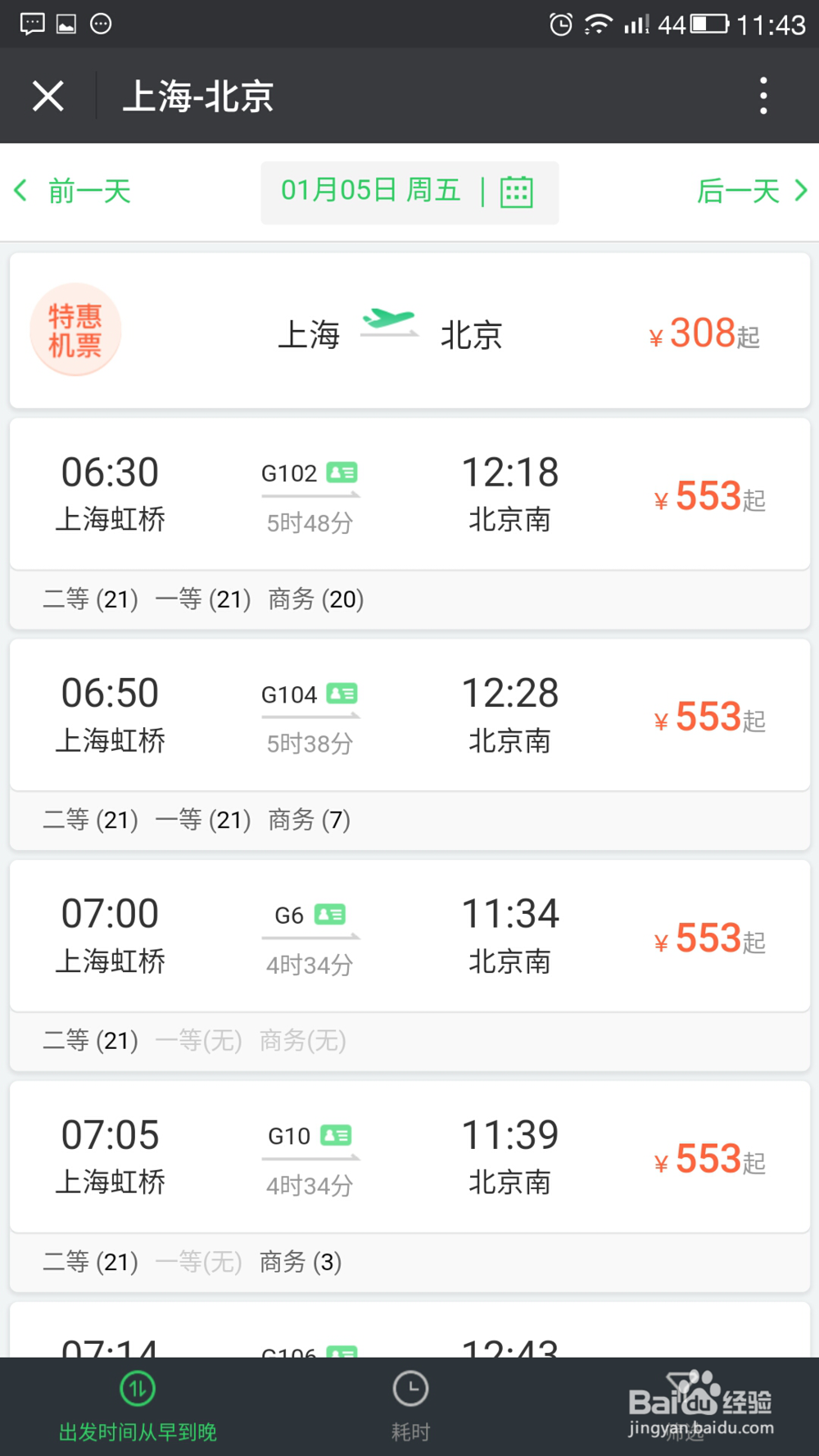The image size is (819, 1456).
Task: Tap G6 price ¥553起
Action: [x=710, y=939]
